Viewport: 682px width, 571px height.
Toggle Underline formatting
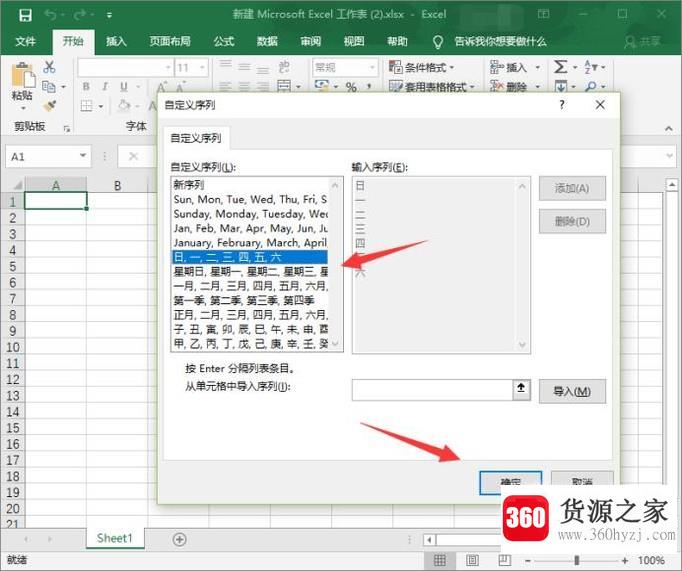coord(124,87)
